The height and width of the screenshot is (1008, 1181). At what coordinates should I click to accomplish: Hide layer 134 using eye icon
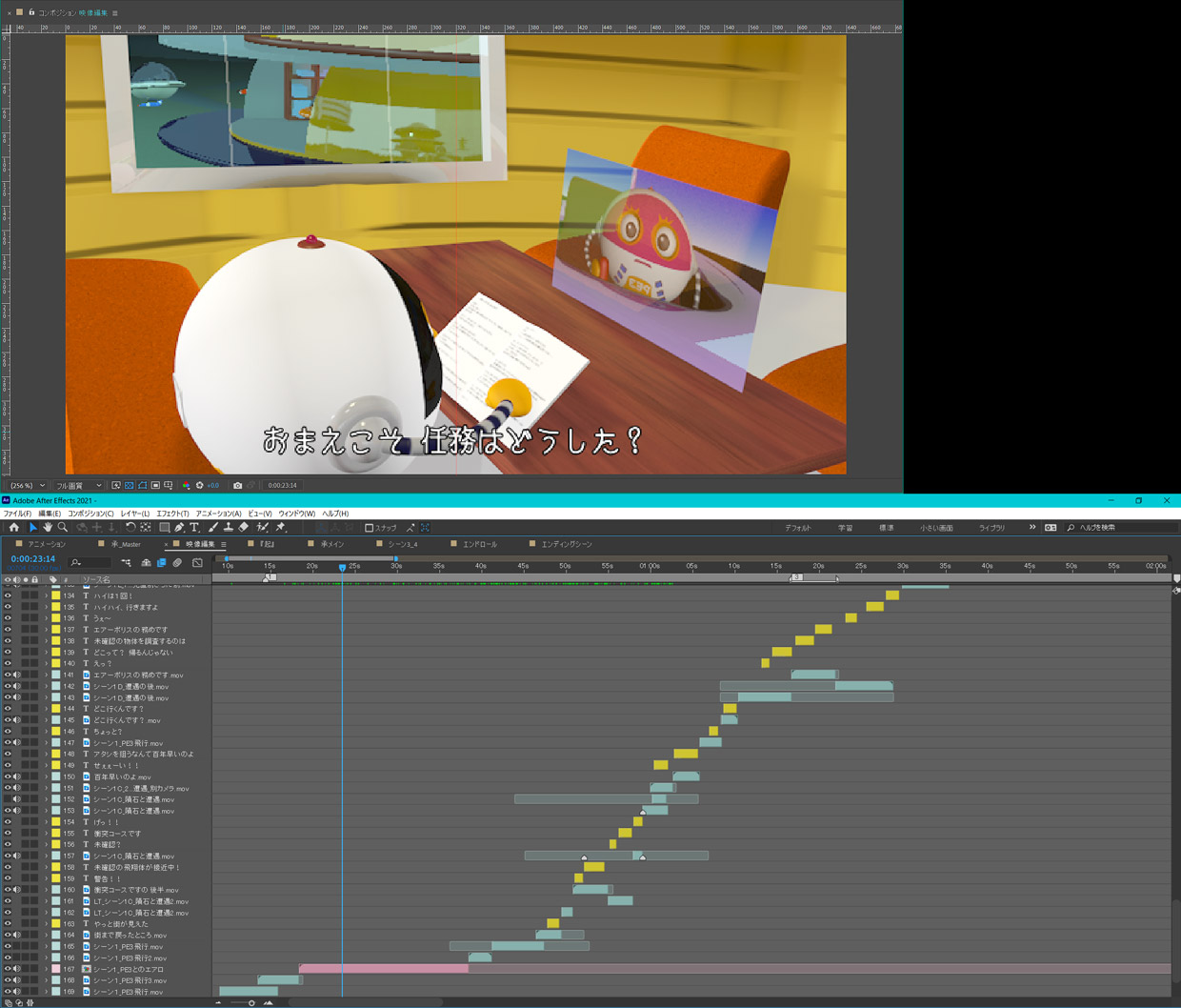(x=8, y=595)
